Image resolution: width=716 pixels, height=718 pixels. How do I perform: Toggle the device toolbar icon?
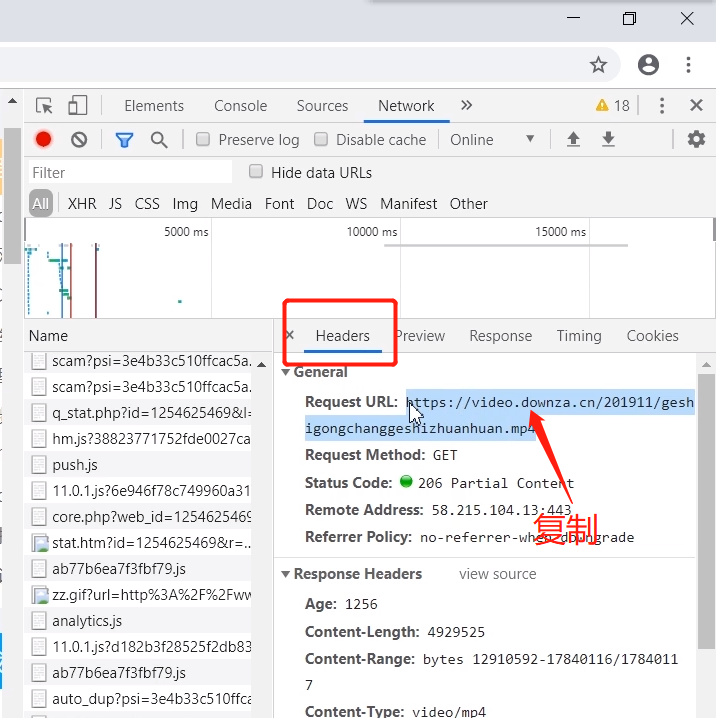click(78, 106)
